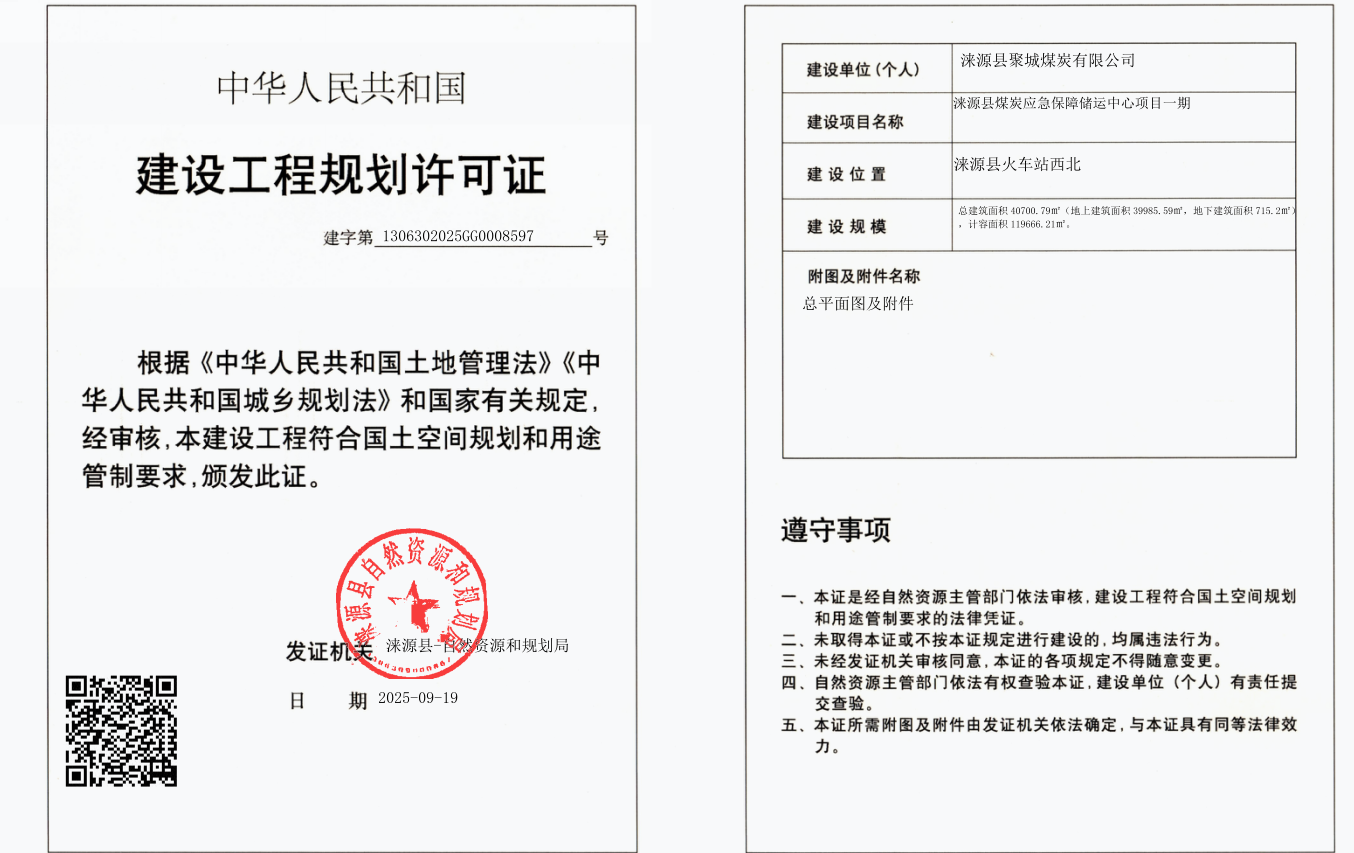The width and height of the screenshot is (1354, 853).
Task: Click the 发证机关 label
Action: tap(328, 652)
